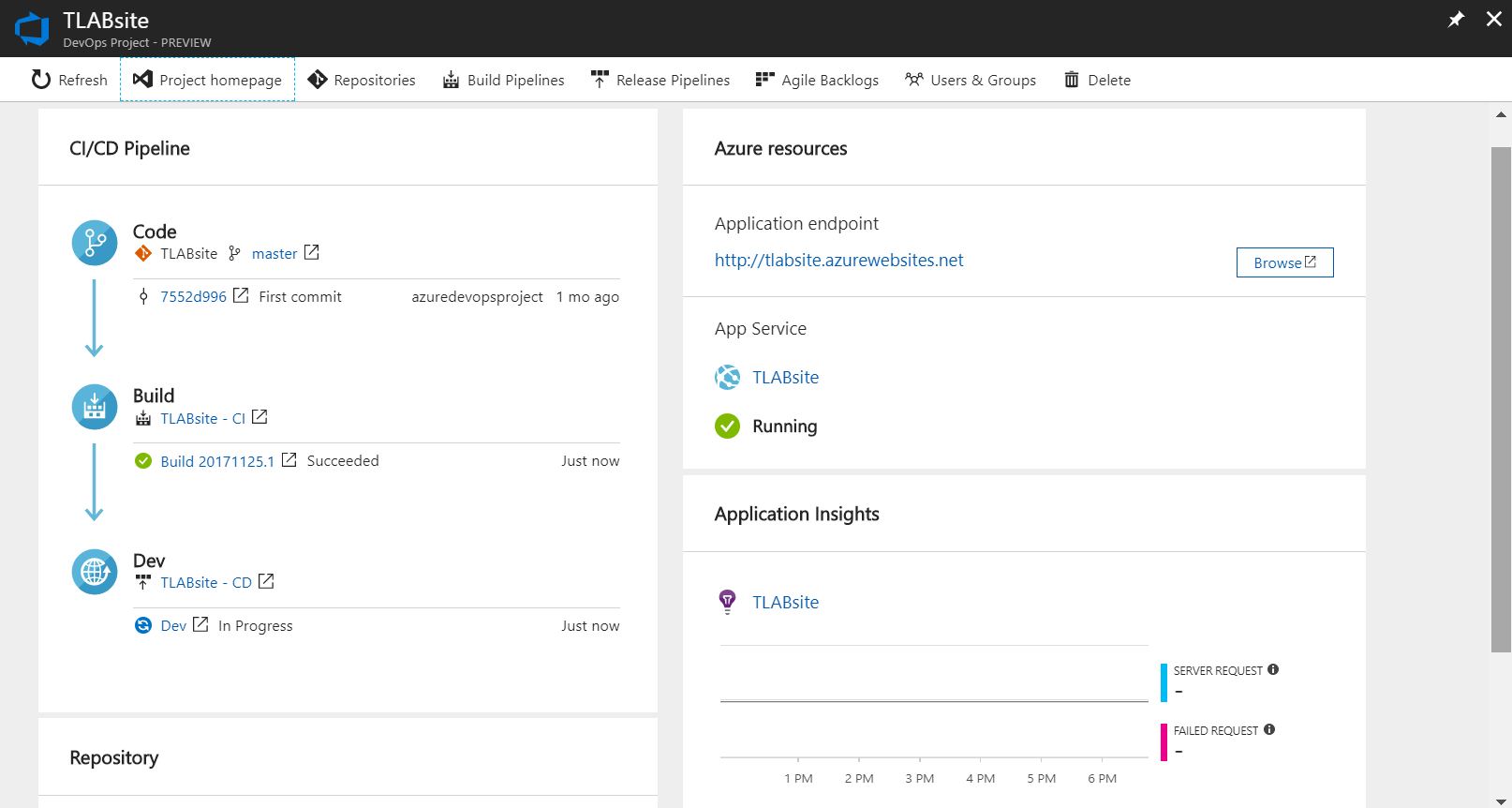
Task: Click the green Succeeded build status icon
Action: (143, 461)
